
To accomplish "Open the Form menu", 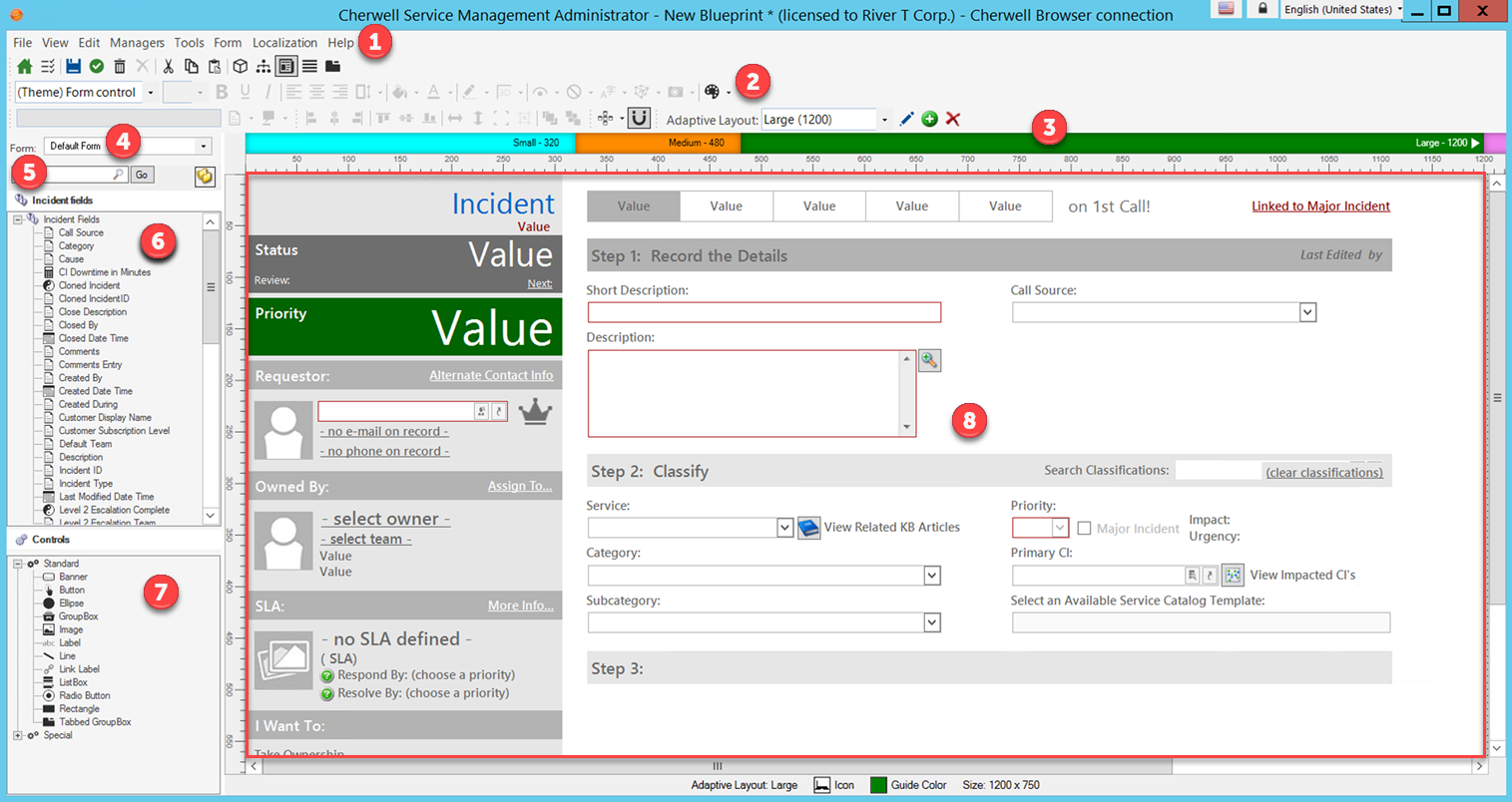I will (228, 43).
